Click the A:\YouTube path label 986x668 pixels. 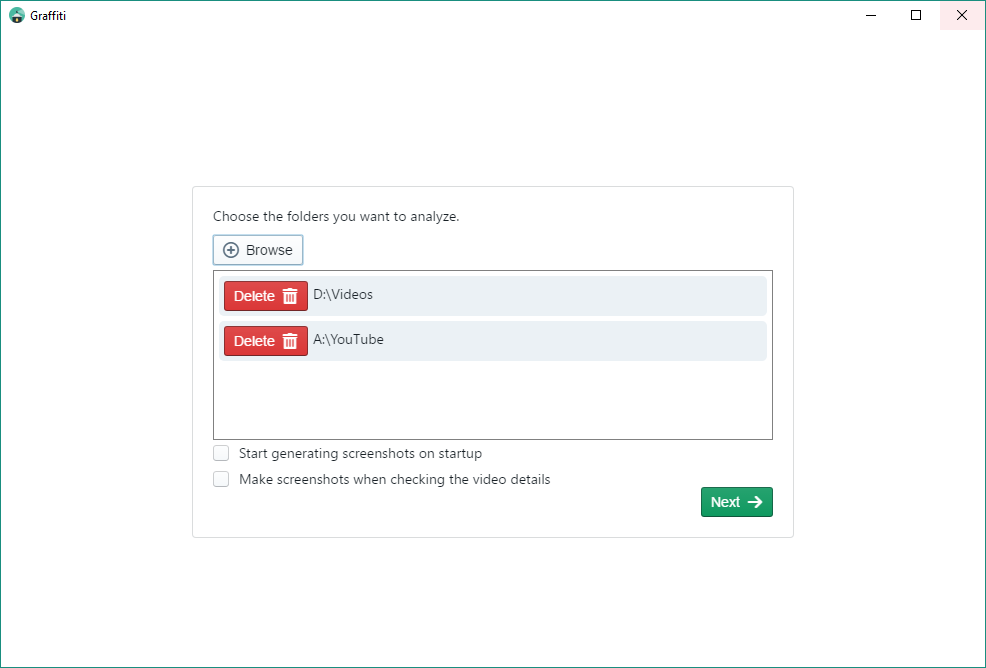[x=349, y=339]
